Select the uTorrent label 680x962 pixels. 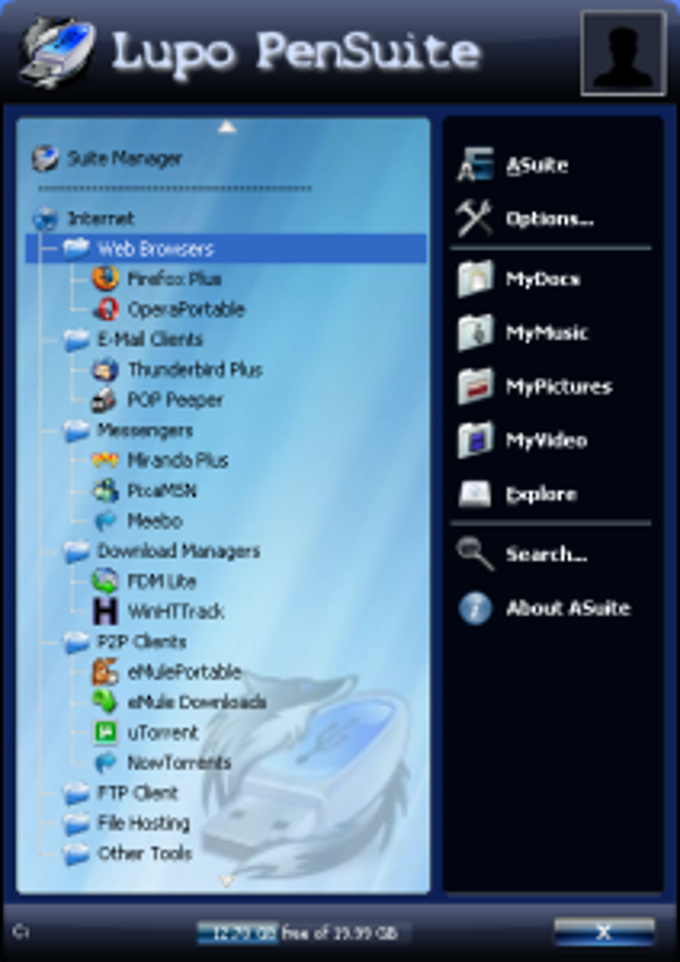pos(163,733)
